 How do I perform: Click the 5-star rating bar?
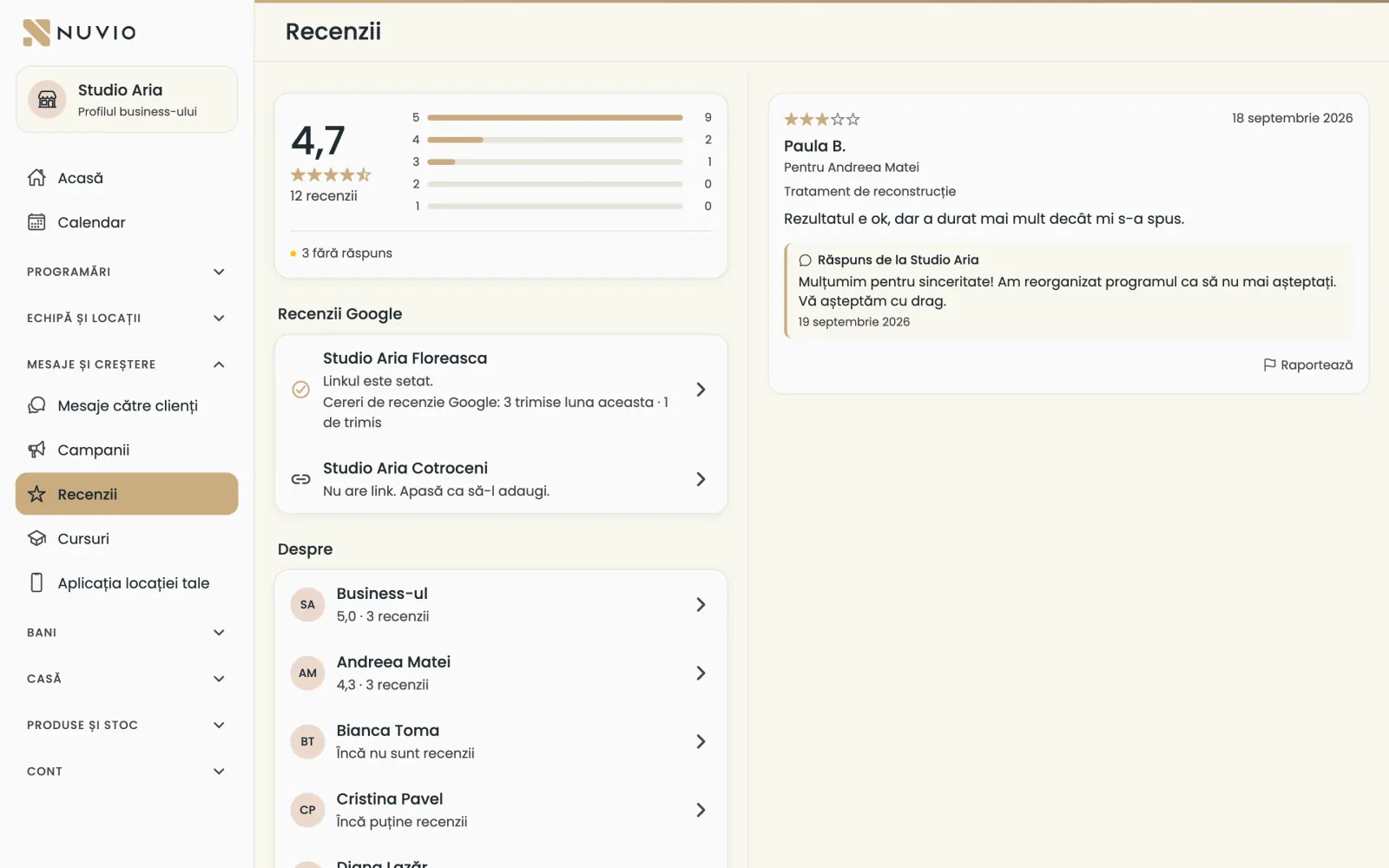click(555, 117)
